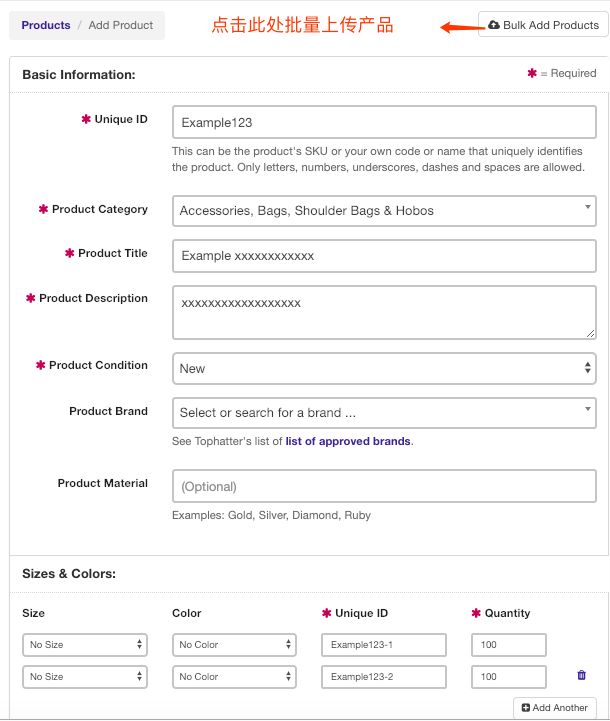Viewport: 610px width, 721px height.
Task: Open the Products breadcrumb link
Action: tap(46, 25)
